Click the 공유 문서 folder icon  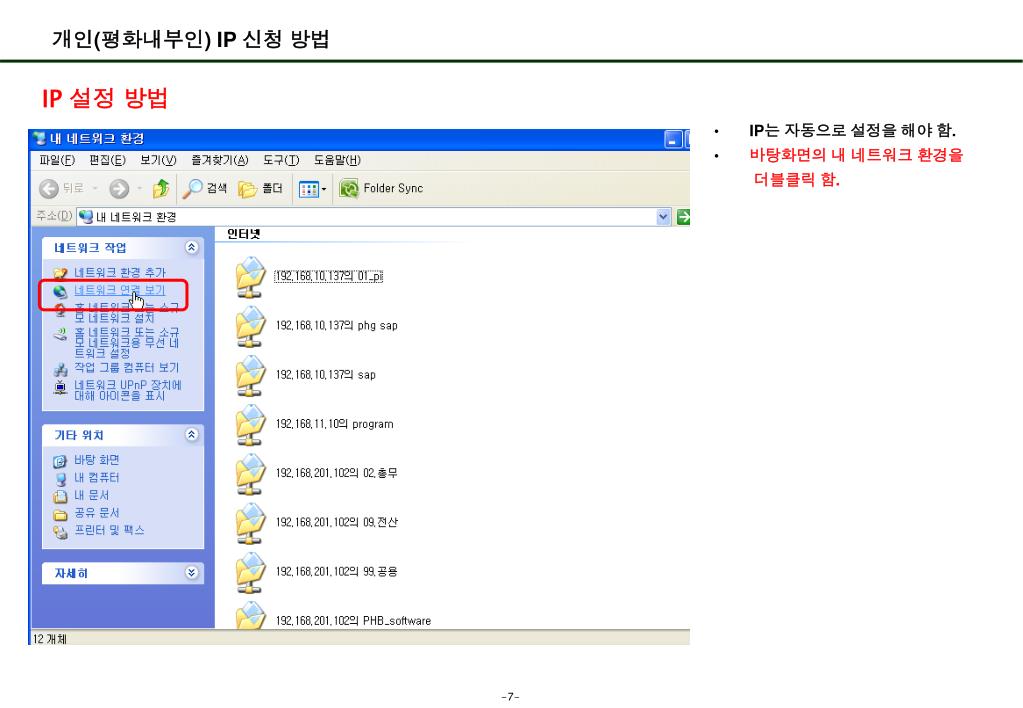[x=60, y=514]
